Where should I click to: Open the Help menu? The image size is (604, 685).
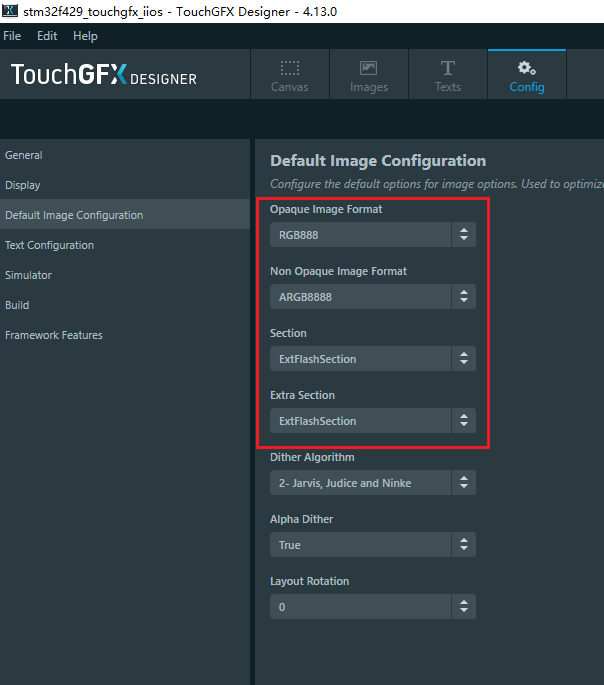click(x=85, y=36)
